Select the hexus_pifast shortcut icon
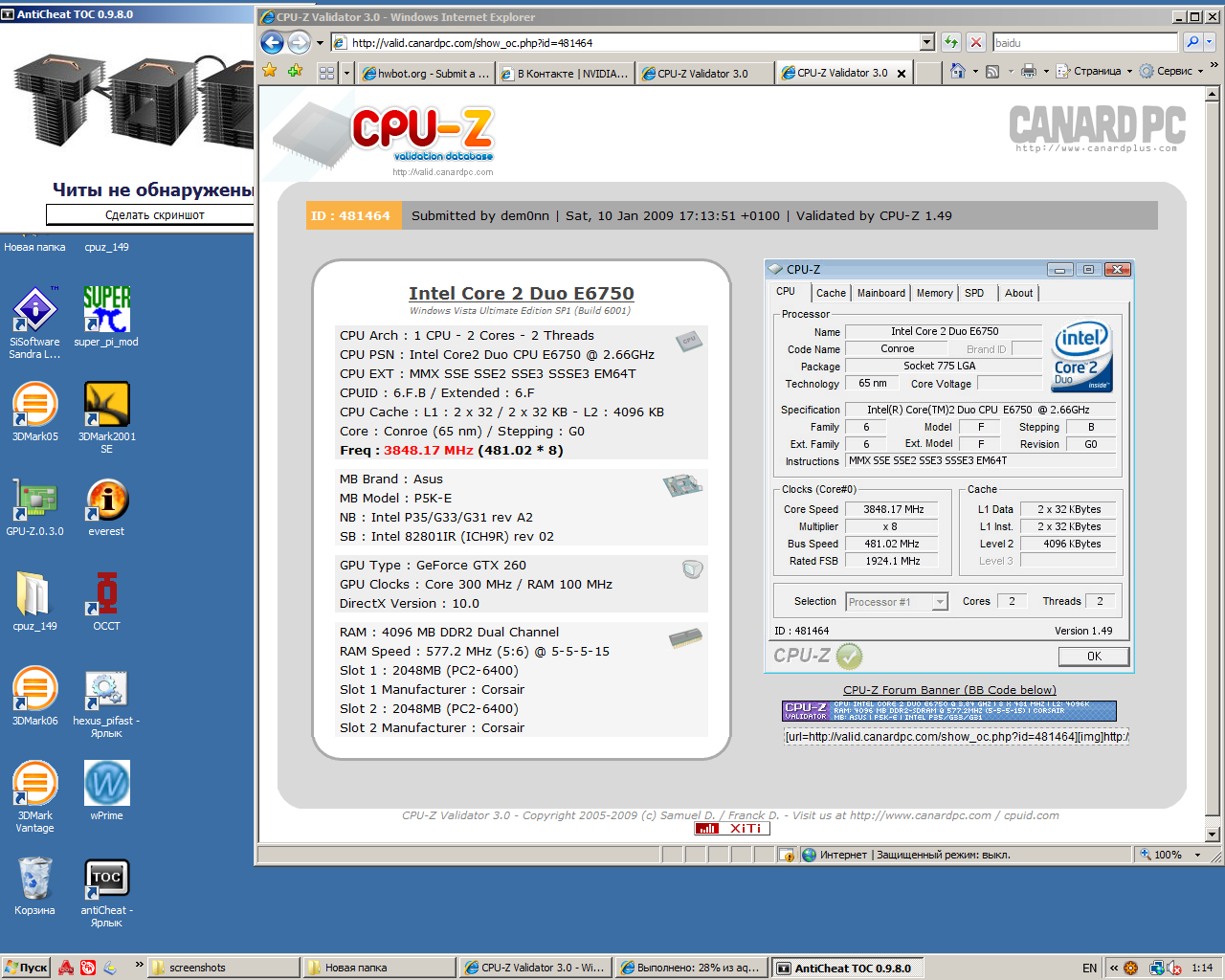Image resolution: width=1225 pixels, height=980 pixels. coord(106,702)
